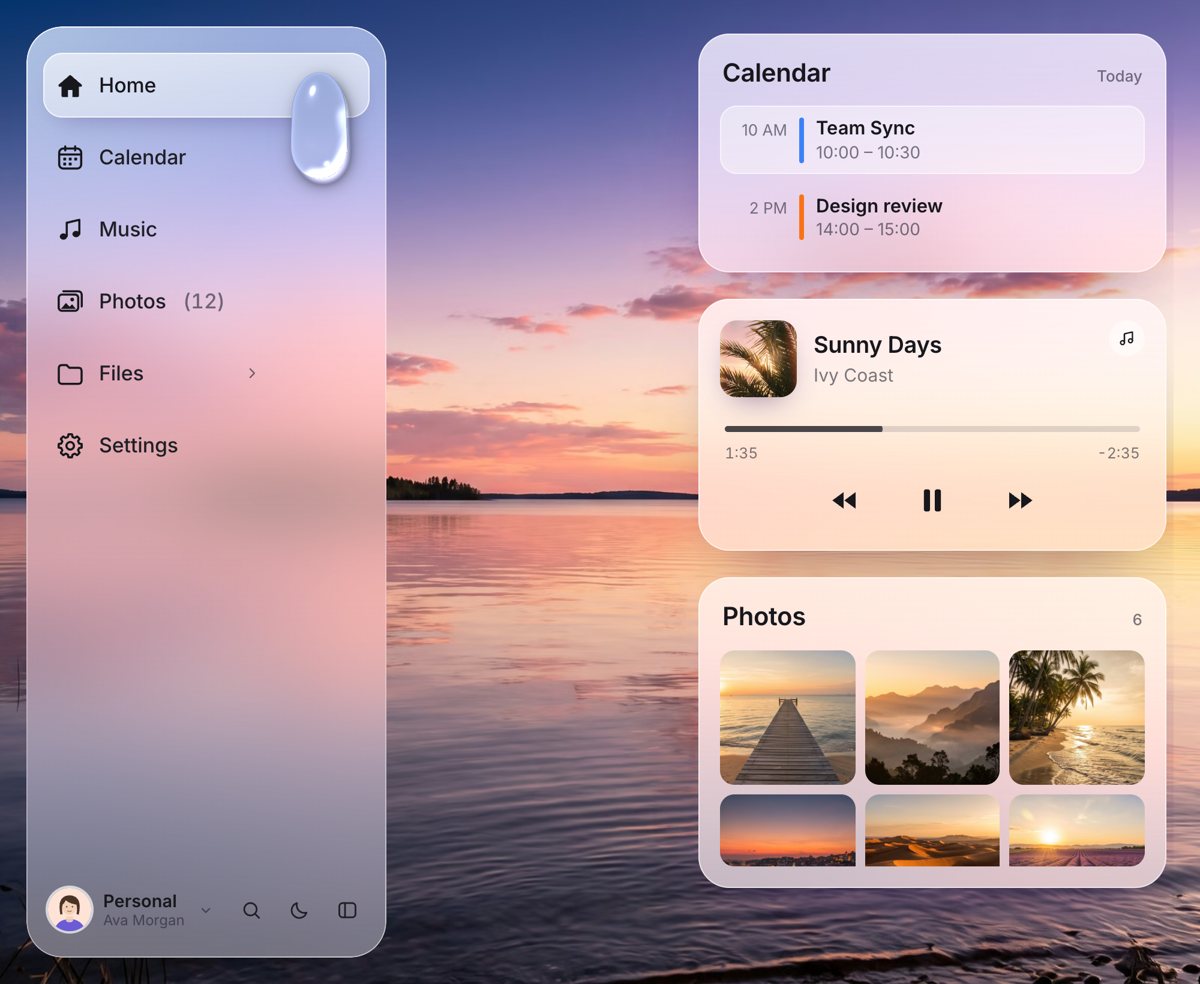Open the Calendar menu label
The height and width of the screenshot is (984, 1200).
[142, 158]
